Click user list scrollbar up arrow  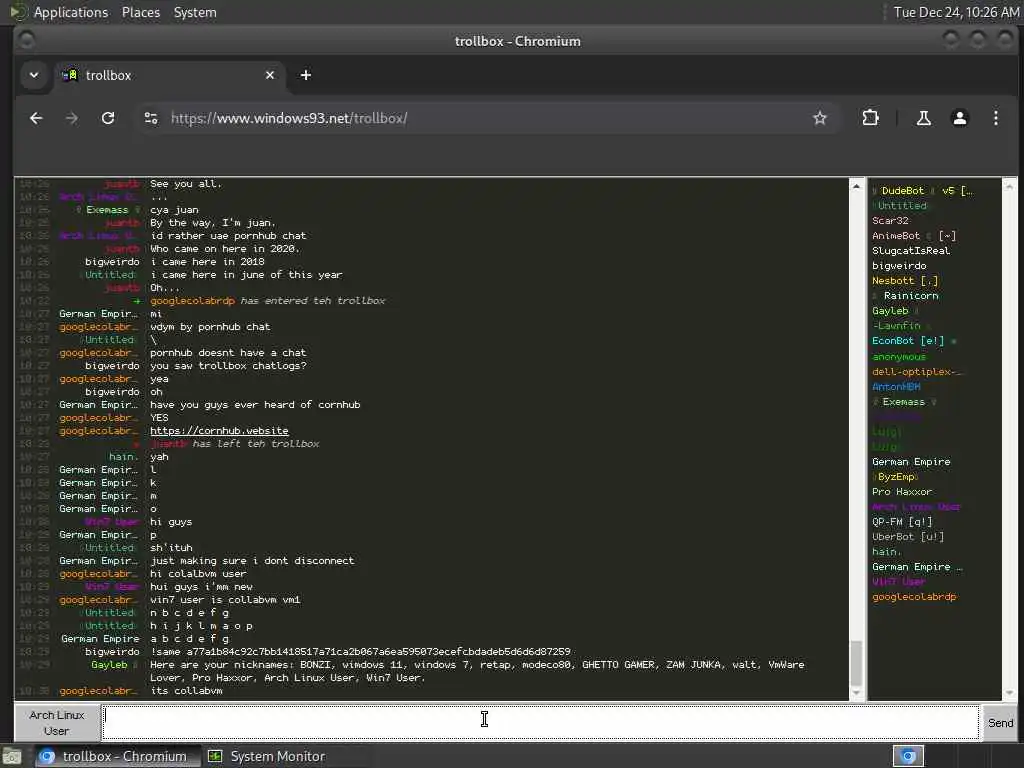[x=1009, y=186]
